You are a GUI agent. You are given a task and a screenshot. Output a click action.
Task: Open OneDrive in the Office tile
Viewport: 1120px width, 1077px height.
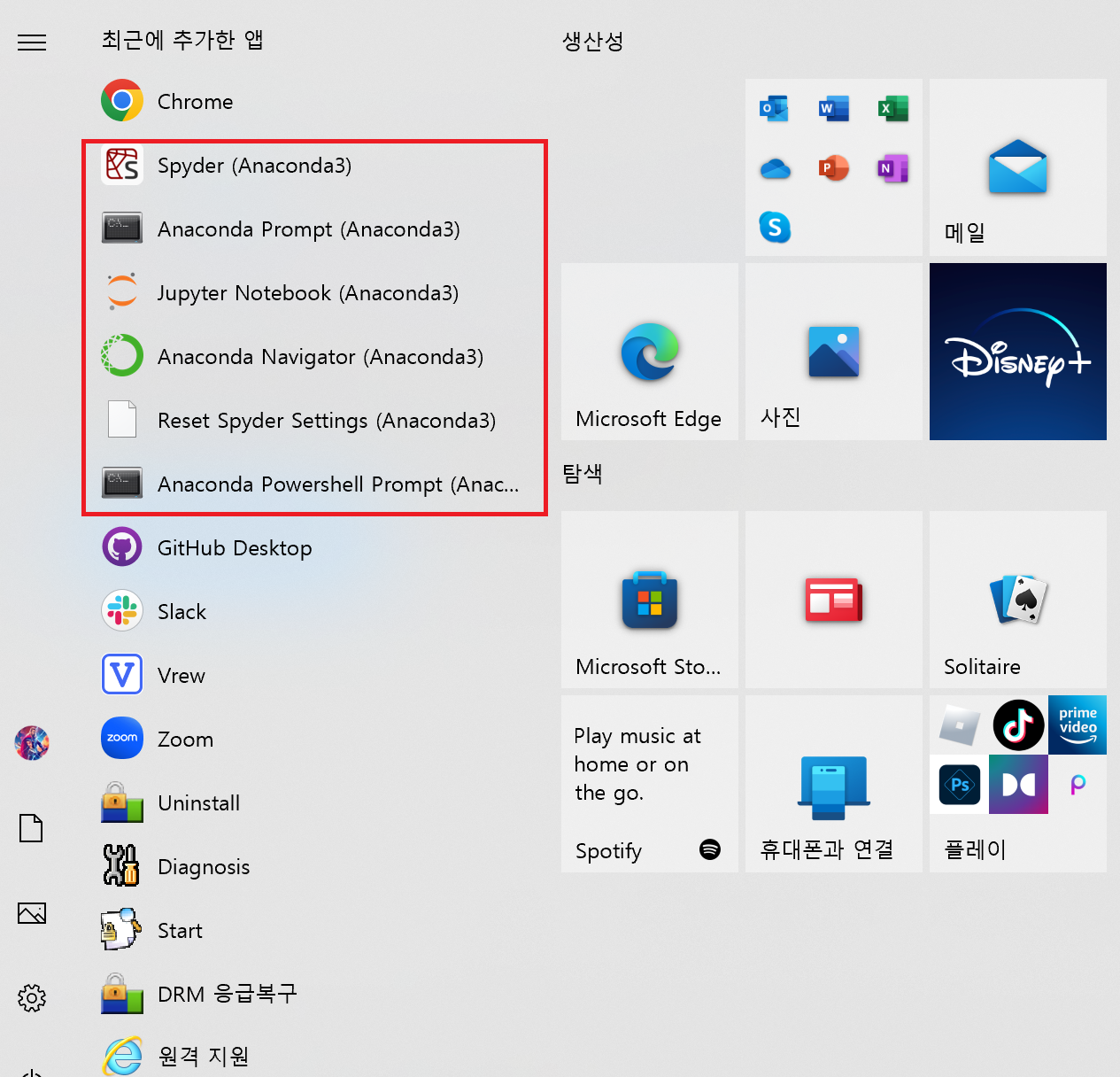click(775, 168)
